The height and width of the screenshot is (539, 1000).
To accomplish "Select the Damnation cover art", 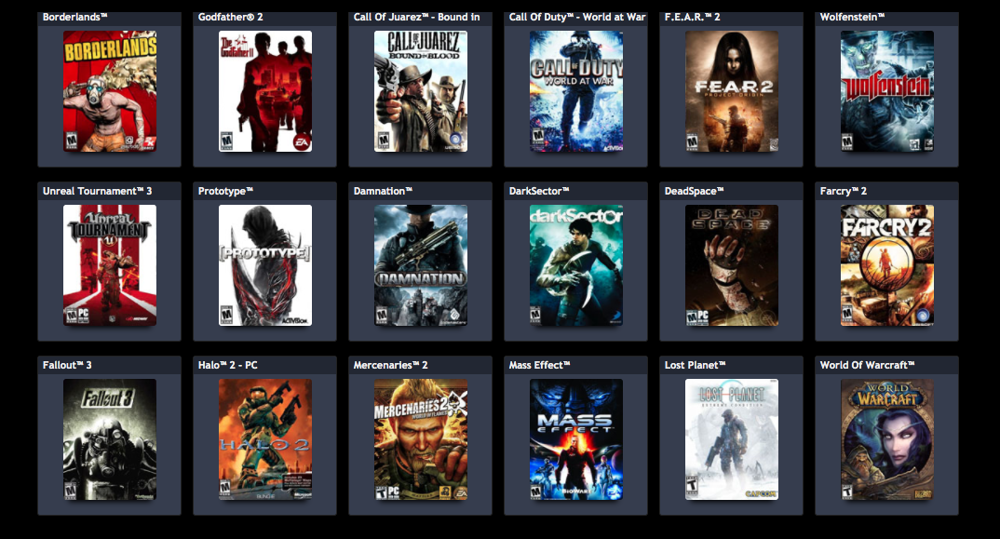I will coord(420,265).
